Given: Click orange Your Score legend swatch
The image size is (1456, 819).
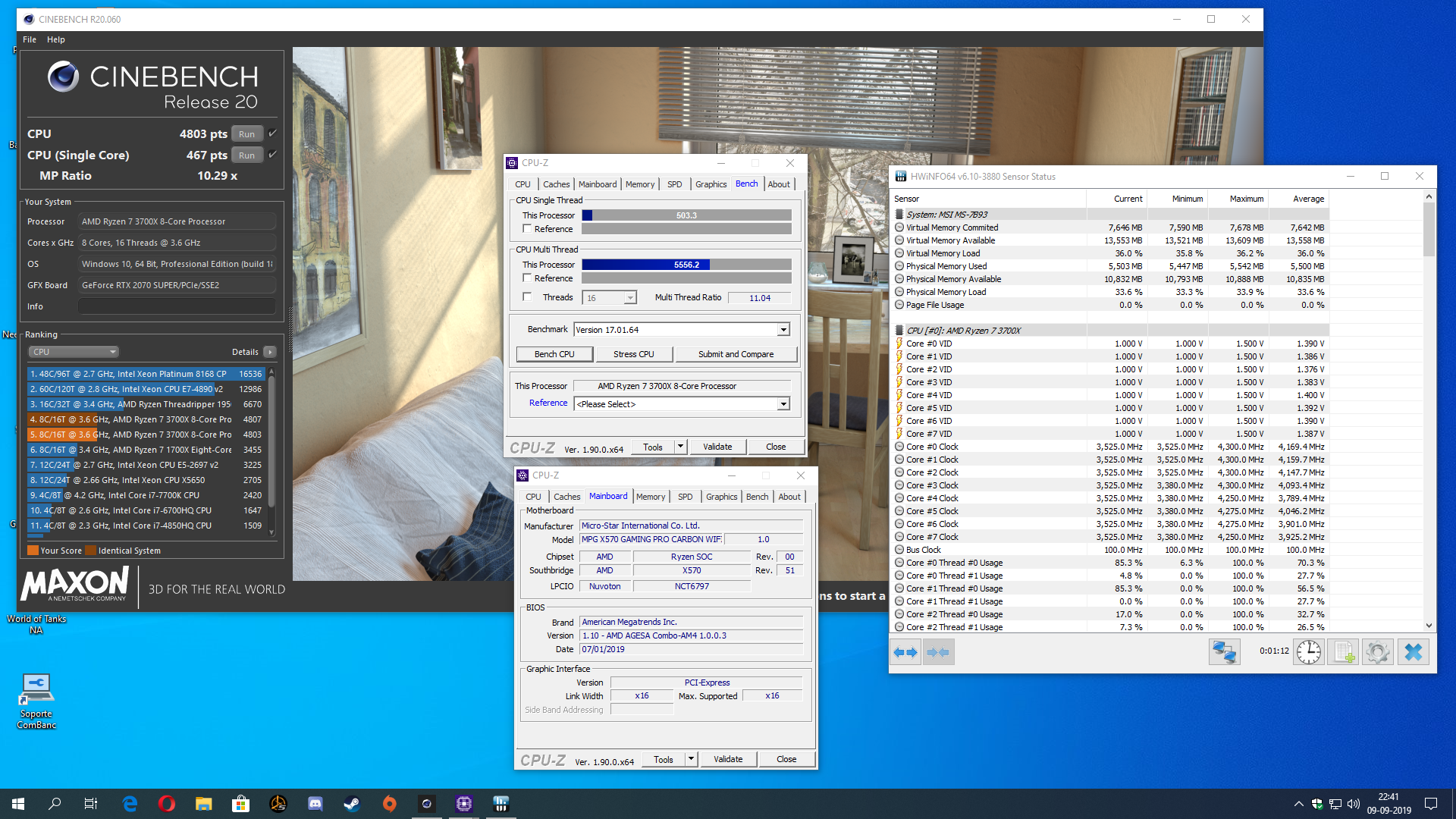Looking at the screenshot, I should pyautogui.click(x=33, y=551).
